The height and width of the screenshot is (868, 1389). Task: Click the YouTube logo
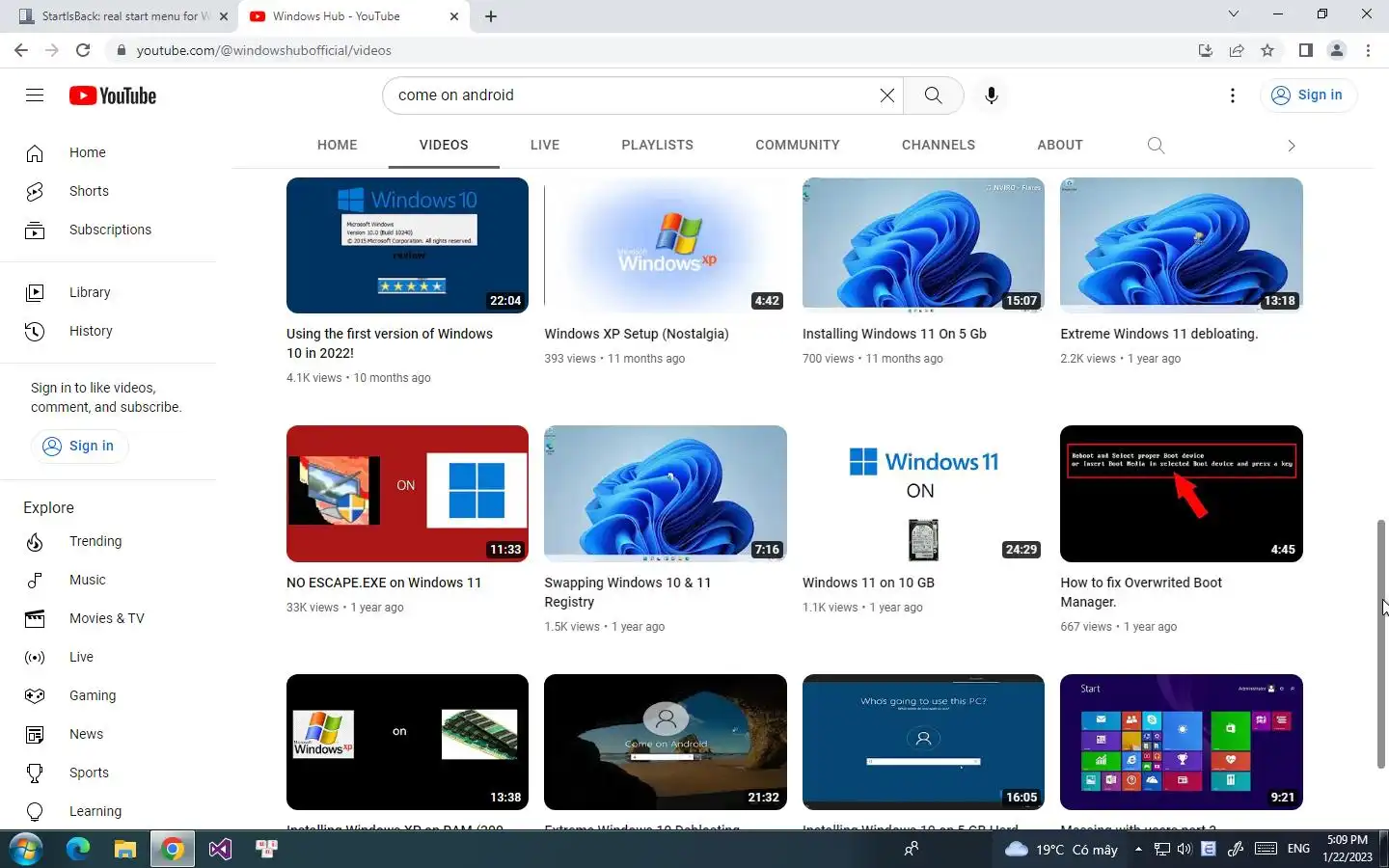pos(113,95)
